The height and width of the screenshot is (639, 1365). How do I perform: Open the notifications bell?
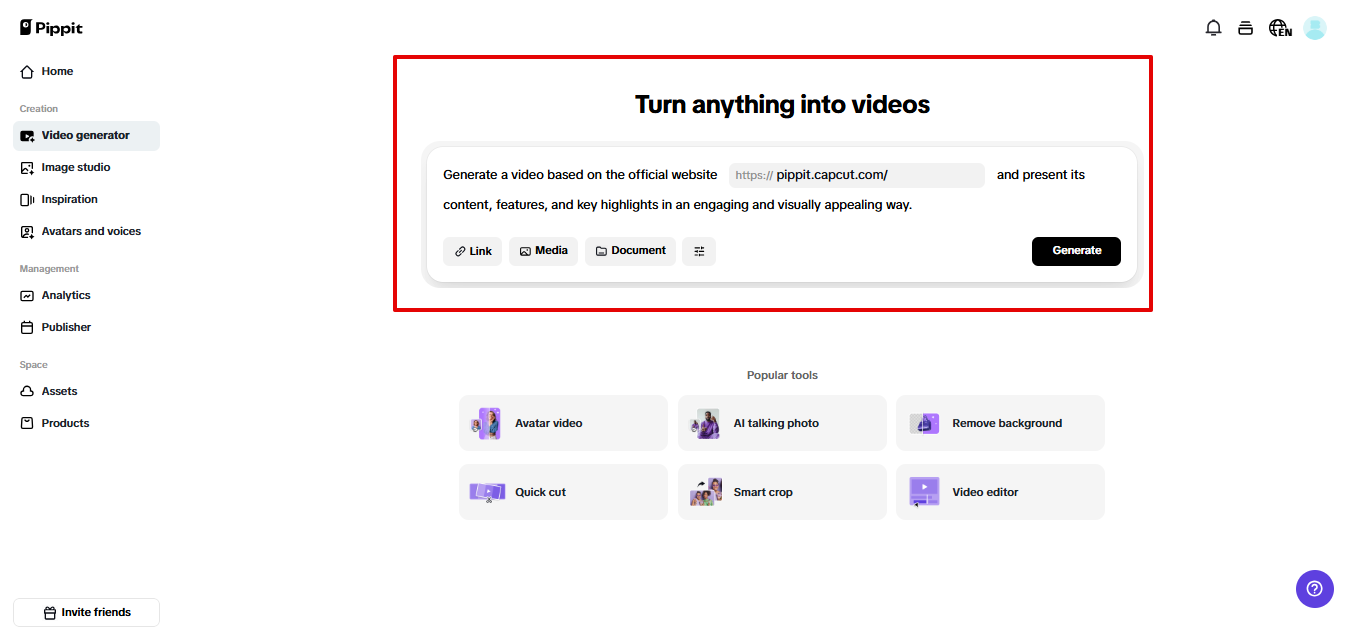(1213, 28)
